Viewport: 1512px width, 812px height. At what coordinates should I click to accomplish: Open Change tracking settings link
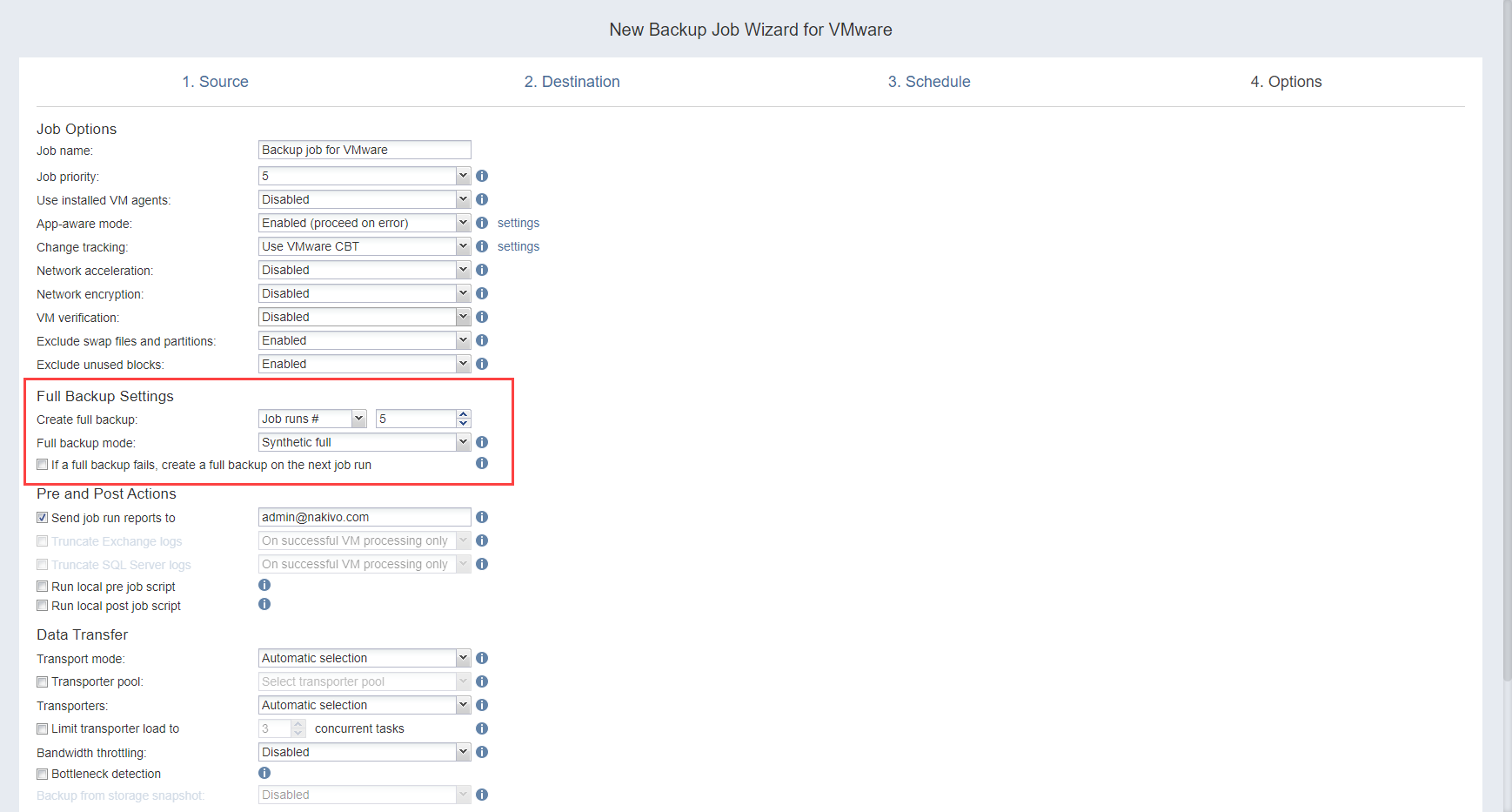coord(518,246)
